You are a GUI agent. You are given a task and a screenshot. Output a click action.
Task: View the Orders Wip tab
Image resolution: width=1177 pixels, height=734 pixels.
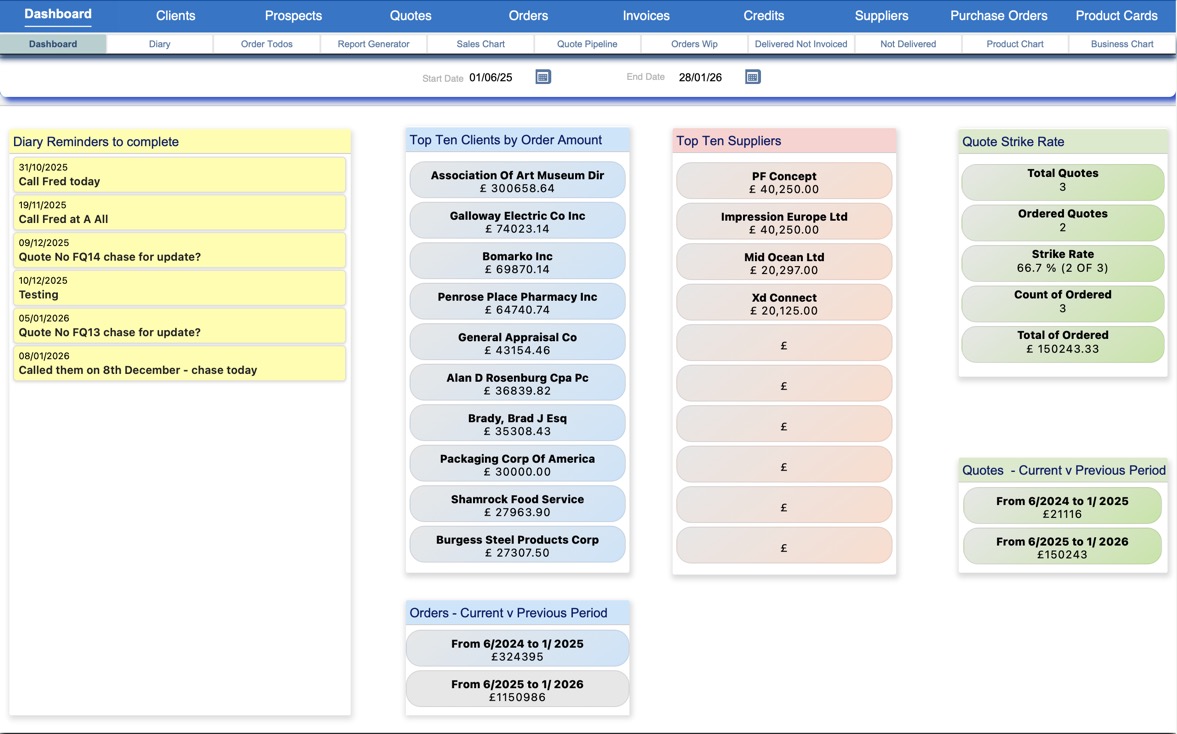[693, 44]
